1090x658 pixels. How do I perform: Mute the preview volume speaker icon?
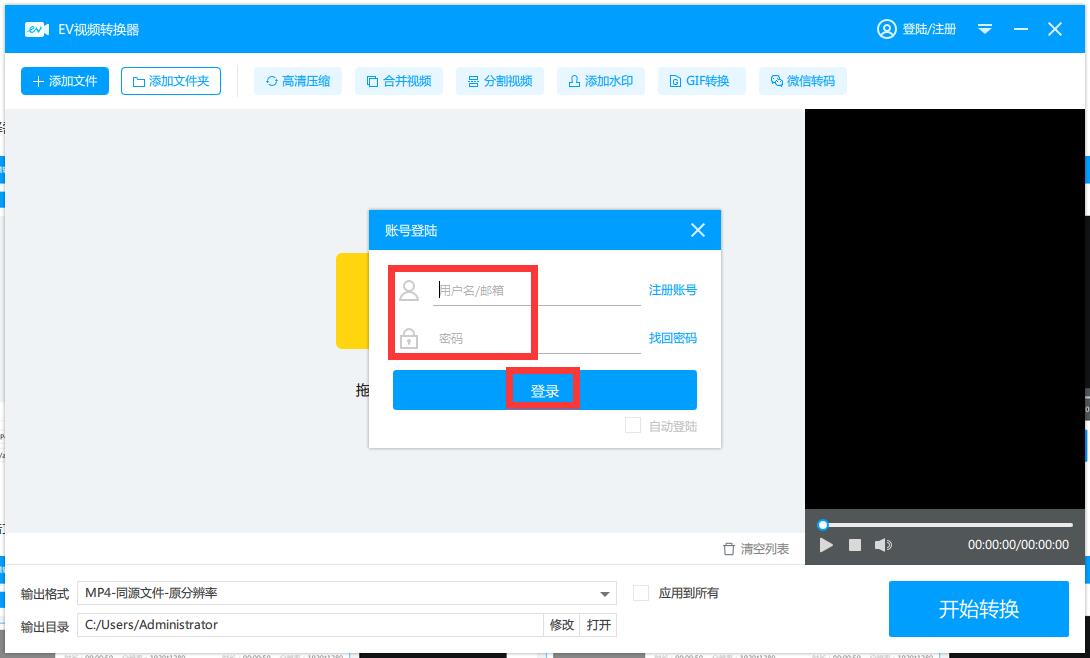pyautogui.click(x=883, y=545)
